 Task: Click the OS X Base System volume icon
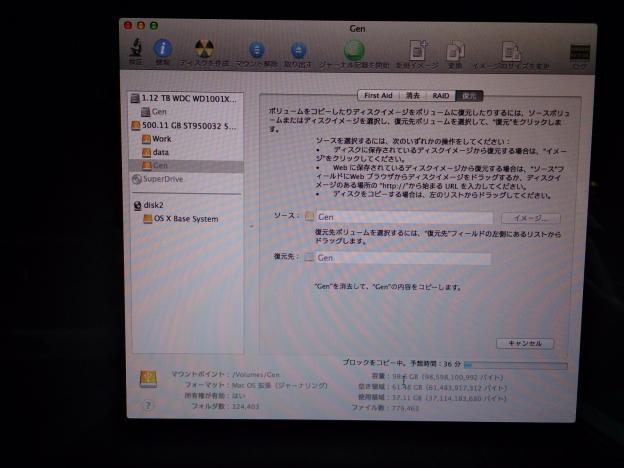[x=148, y=219]
